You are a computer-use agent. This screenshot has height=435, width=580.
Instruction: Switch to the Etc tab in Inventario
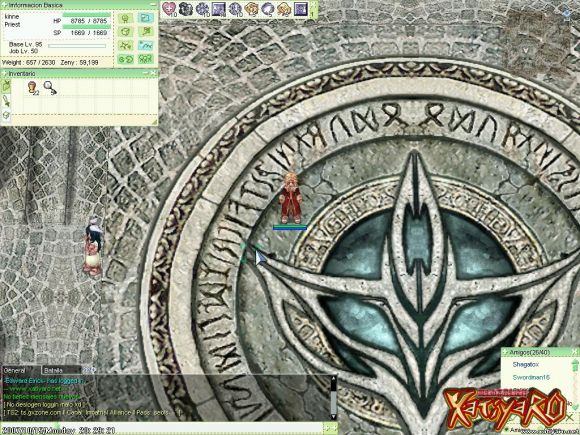click(6, 115)
